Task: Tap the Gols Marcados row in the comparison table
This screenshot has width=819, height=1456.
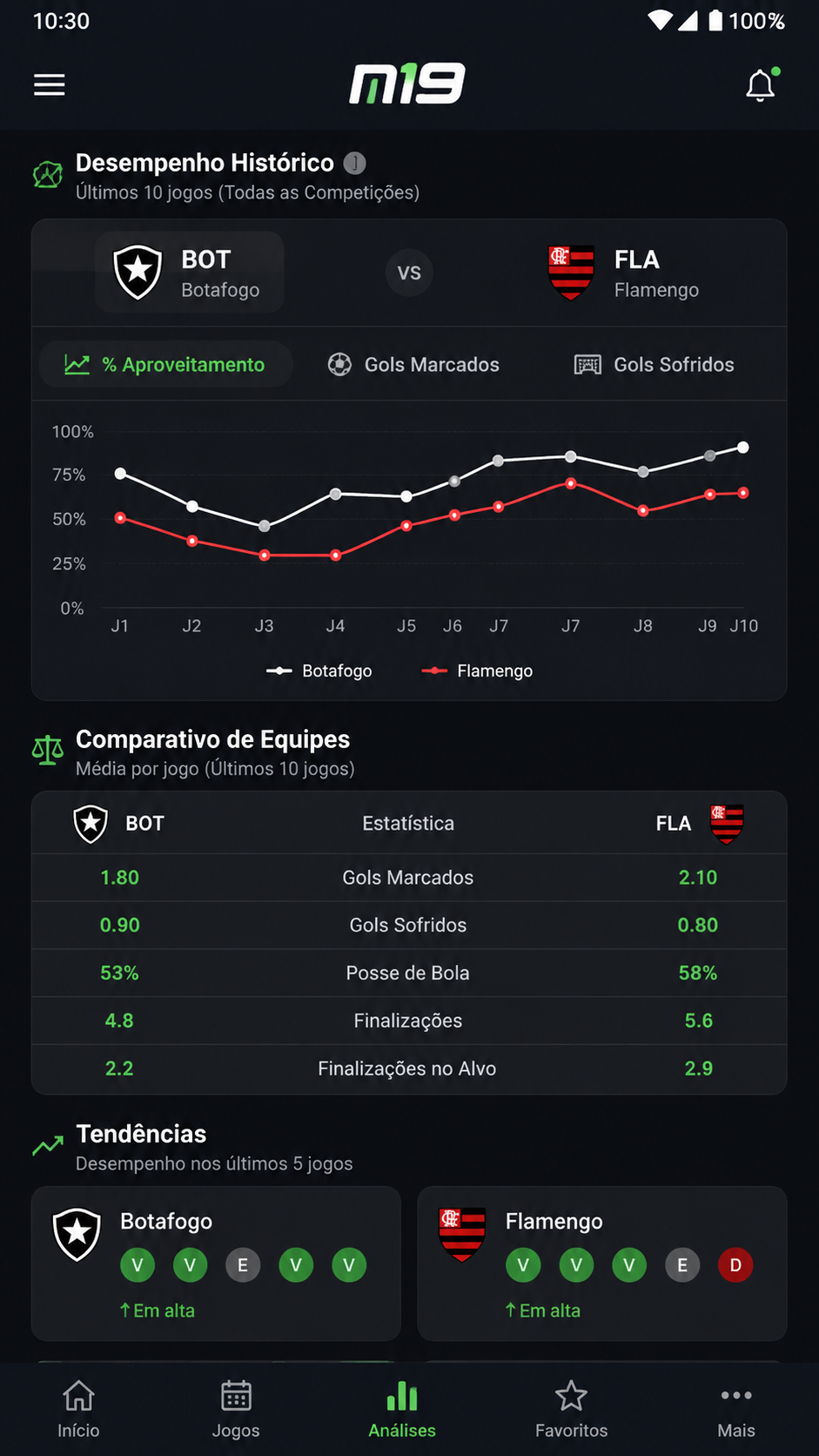Action: click(x=409, y=877)
